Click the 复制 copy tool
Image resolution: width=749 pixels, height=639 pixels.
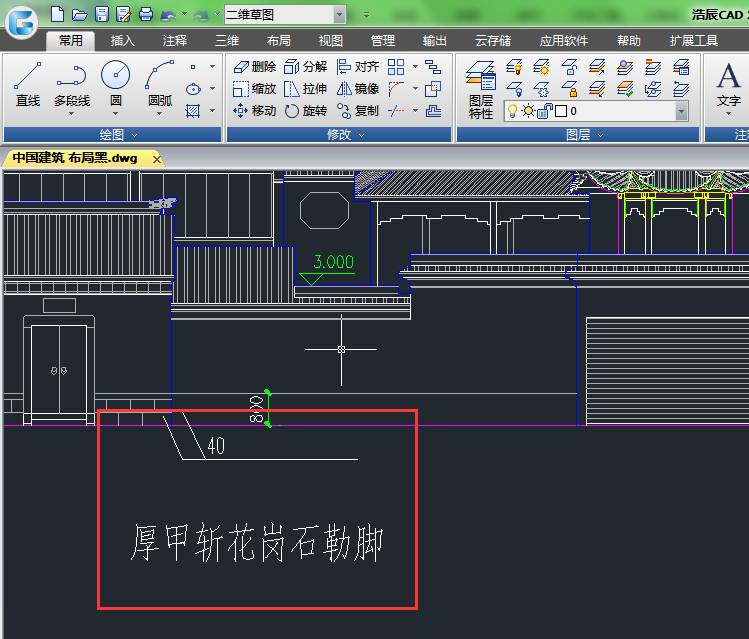358,111
